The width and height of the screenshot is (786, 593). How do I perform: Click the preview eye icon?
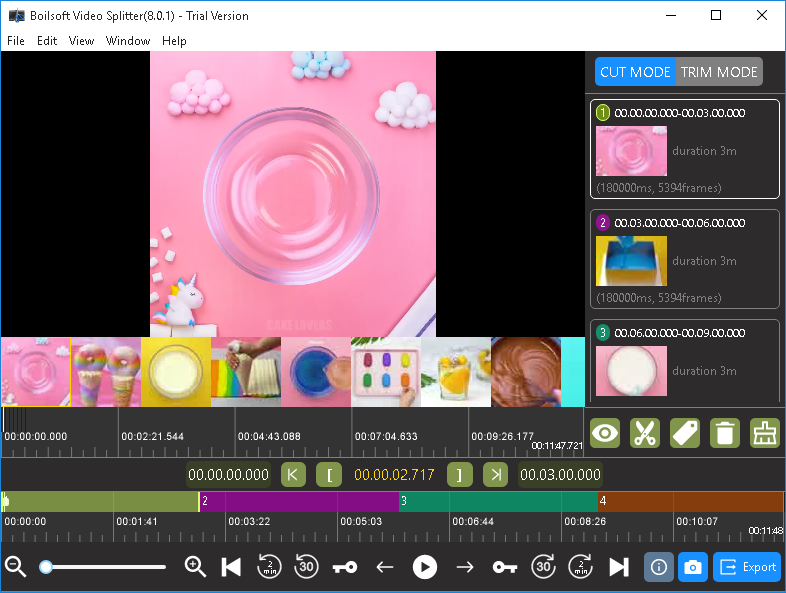point(605,433)
